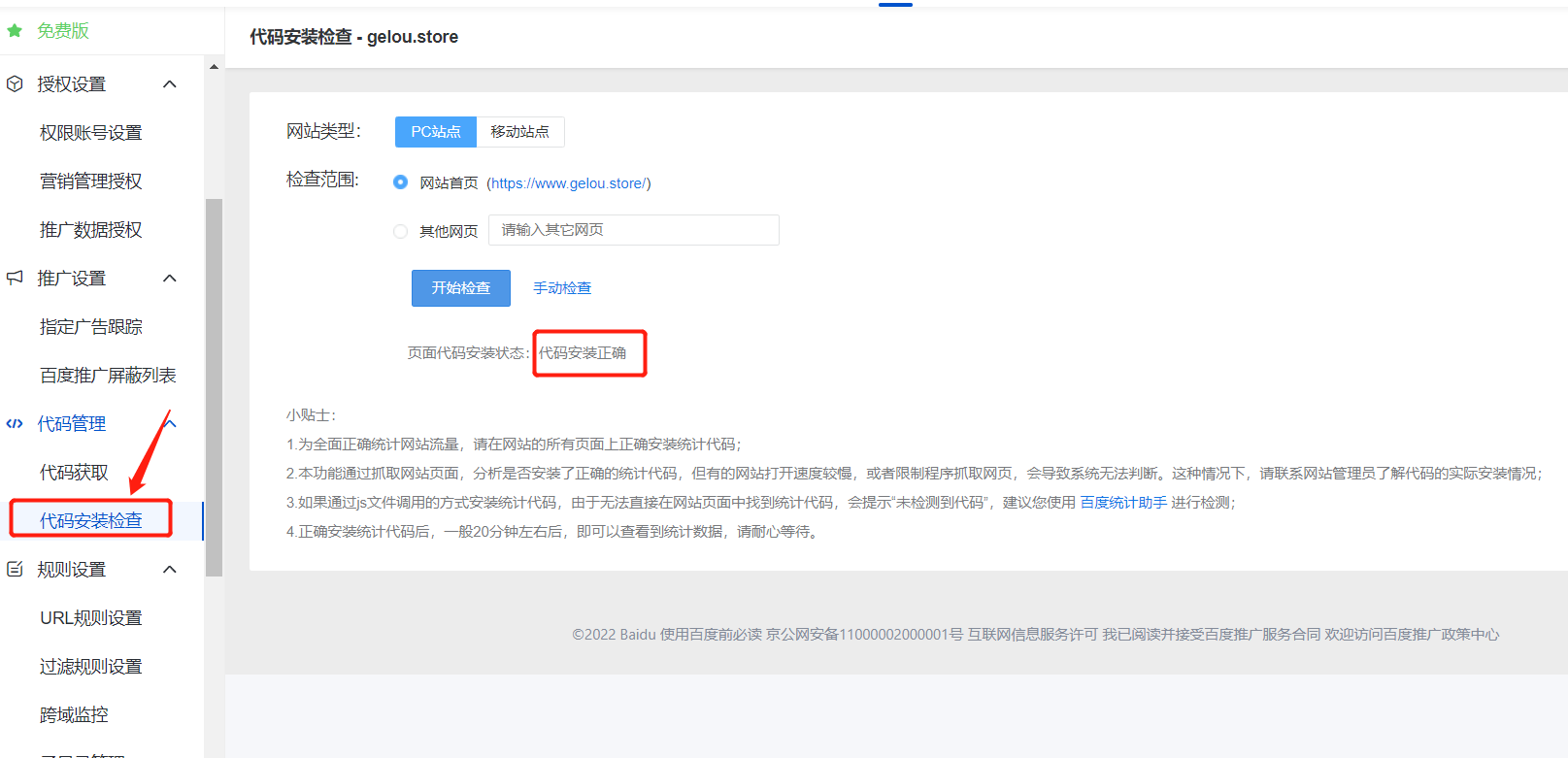Image resolution: width=1568 pixels, height=758 pixels.
Task: Select 代码安装检查 in sidebar
Action: [91, 521]
